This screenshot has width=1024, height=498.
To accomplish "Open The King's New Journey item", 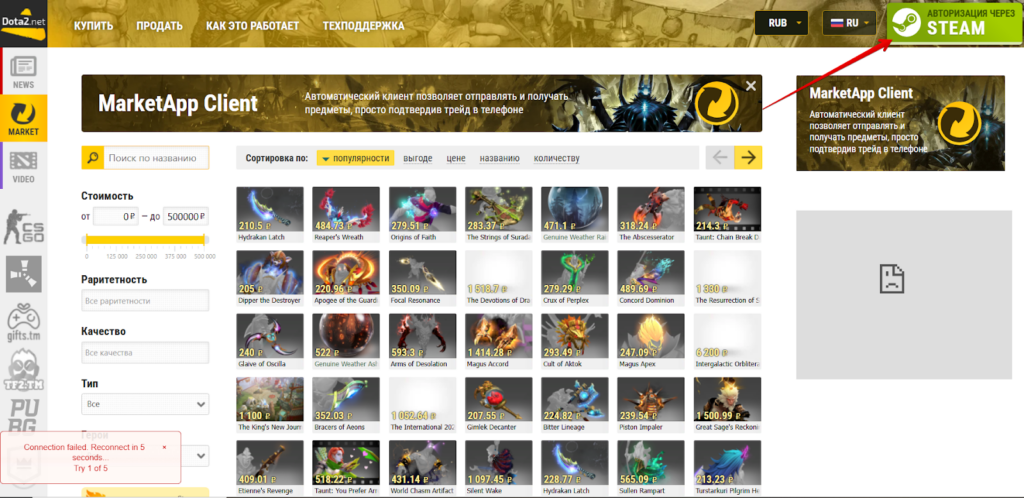I will (270, 405).
